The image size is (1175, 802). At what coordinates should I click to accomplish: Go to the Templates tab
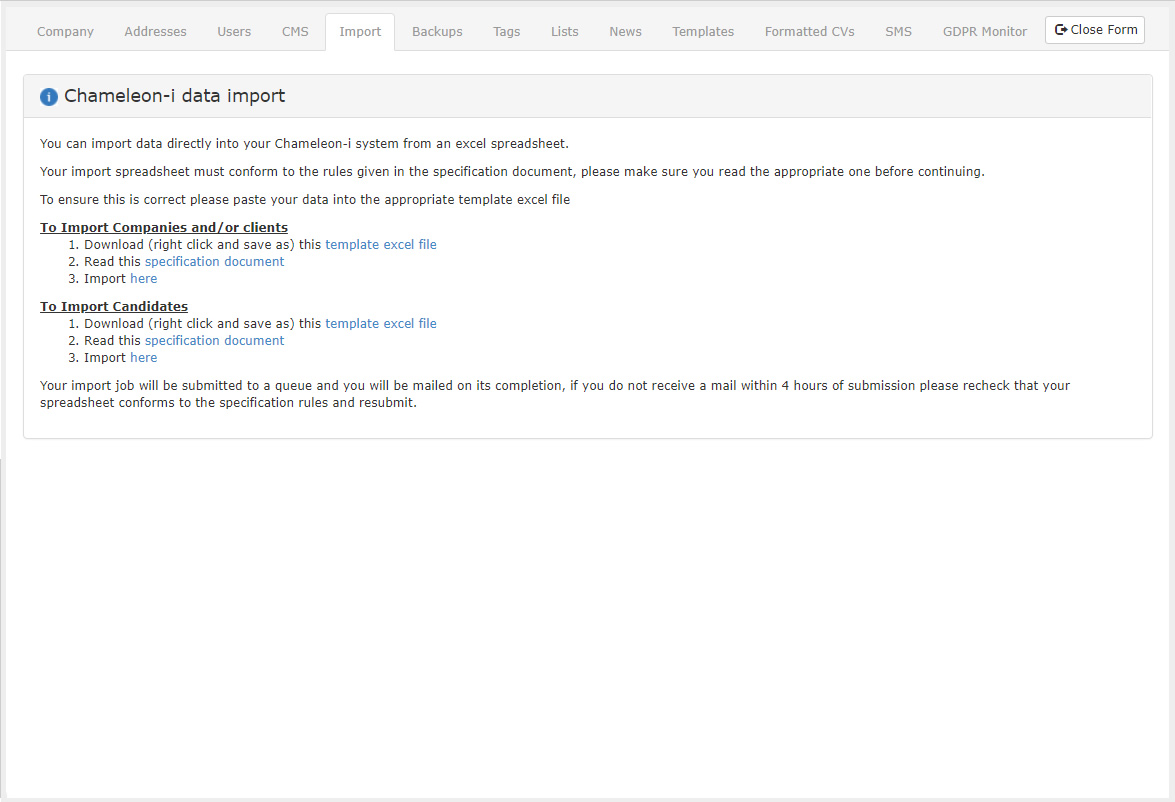[x=703, y=31]
